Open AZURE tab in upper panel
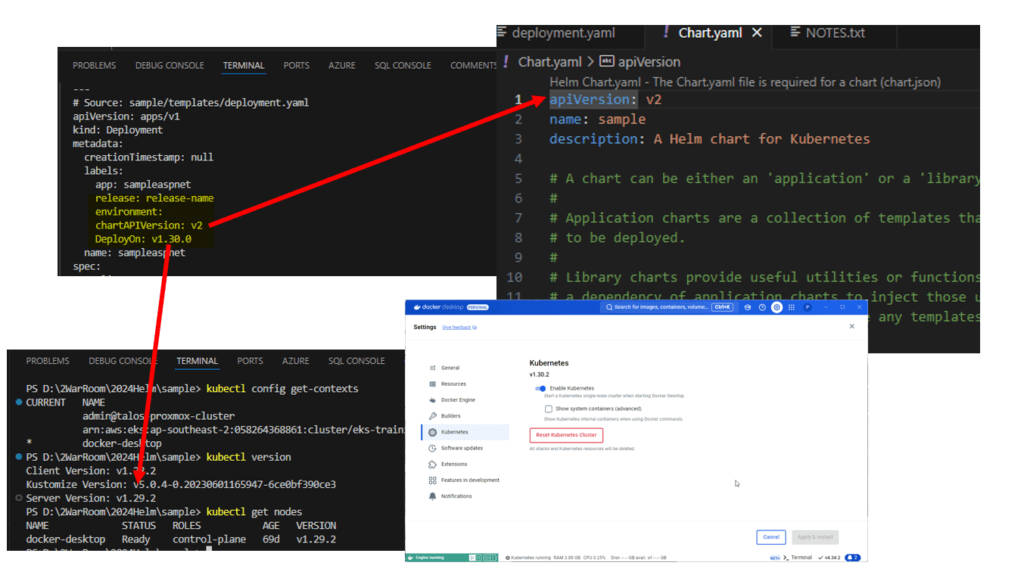Viewport: 1024px width, 575px height. [342, 65]
